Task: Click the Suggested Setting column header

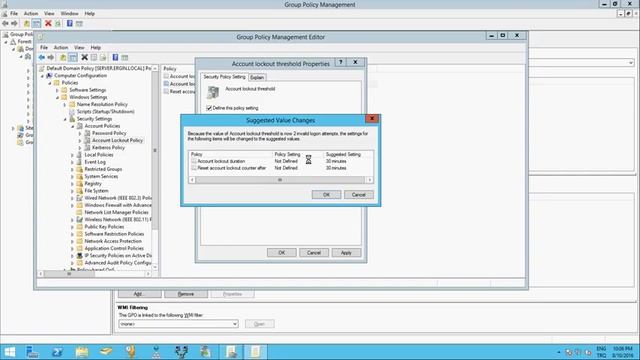Action: [x=348, y=154]
